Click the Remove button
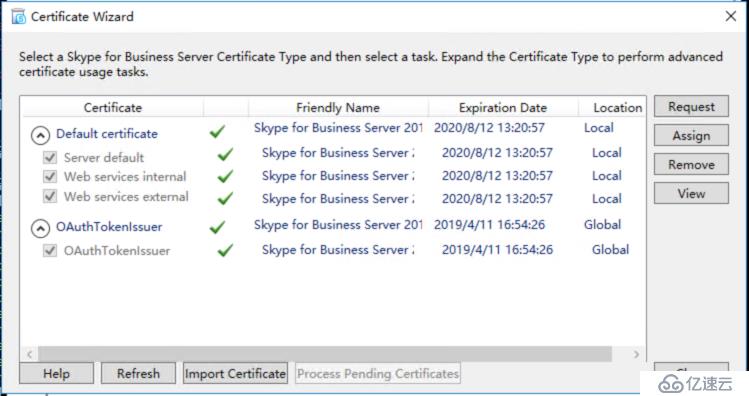This screenshot has width=749, height=396. [691, 164]
